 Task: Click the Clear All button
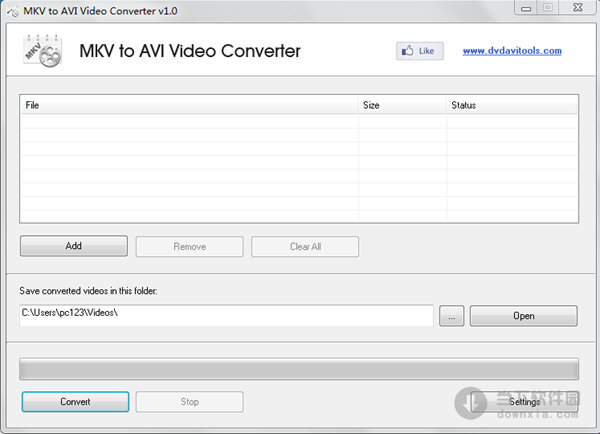(x=305, y=246)
